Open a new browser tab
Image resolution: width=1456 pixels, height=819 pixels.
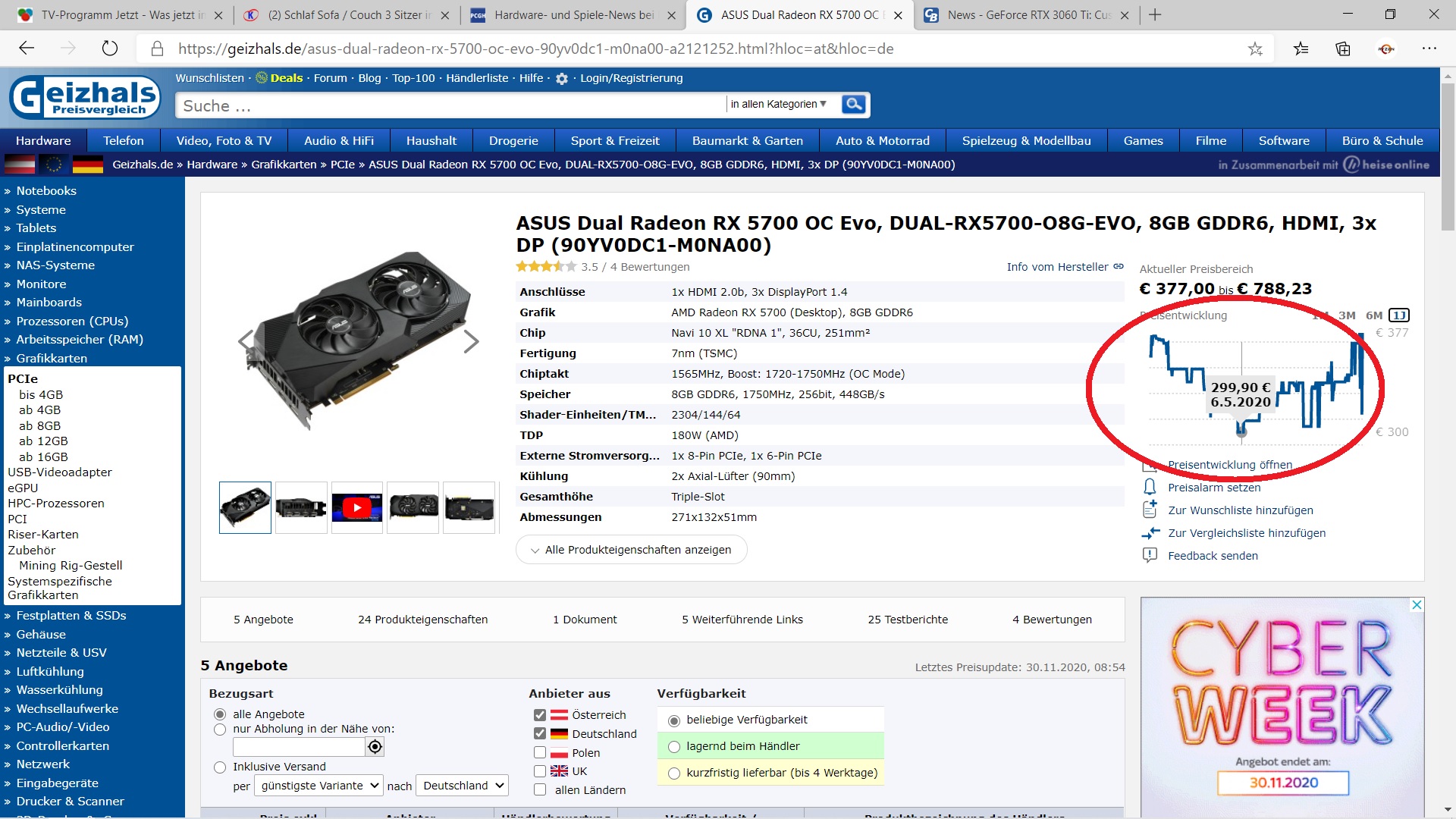1155,15
